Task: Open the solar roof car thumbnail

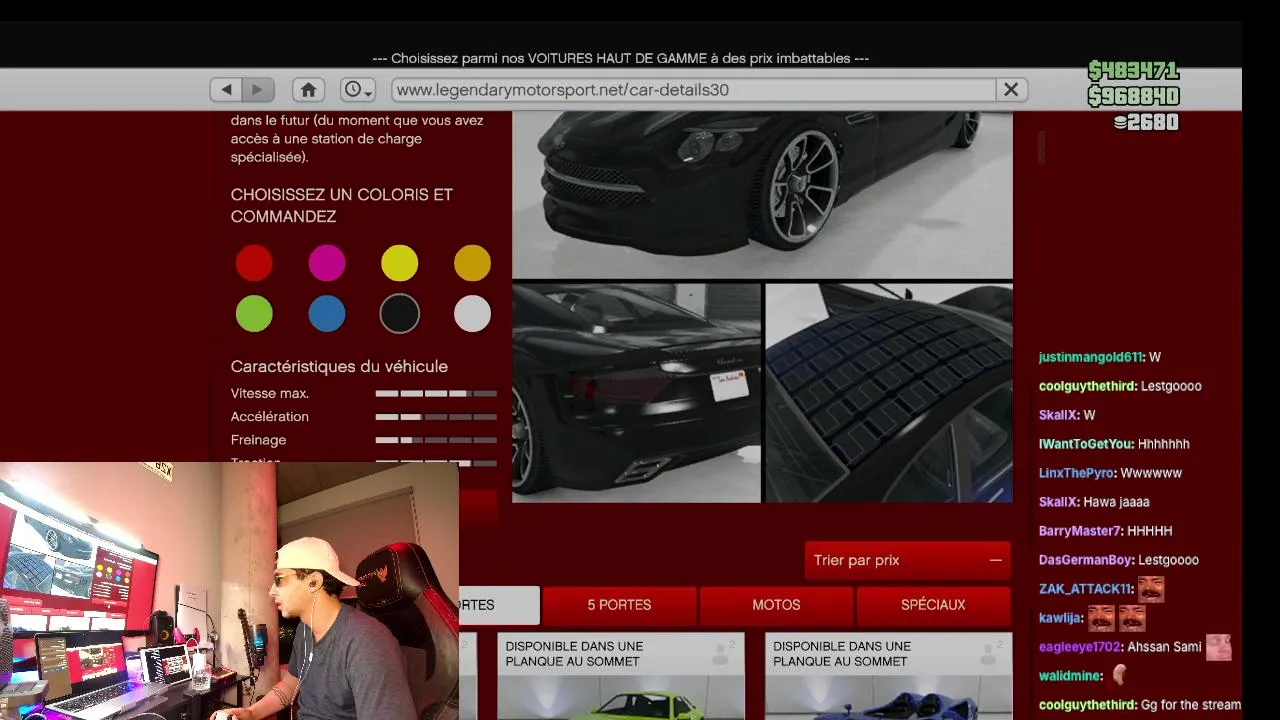Action: click(889, 393)
